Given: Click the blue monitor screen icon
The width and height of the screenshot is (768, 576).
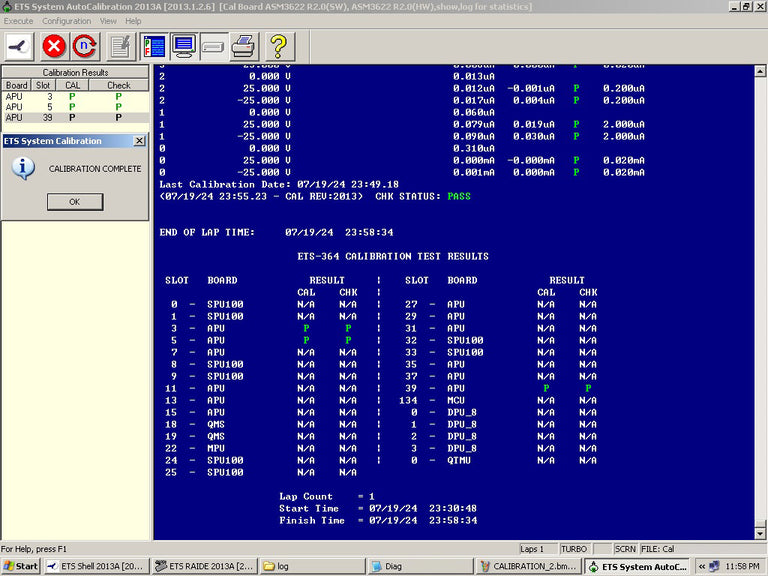Looking at the screenshot, I should tap(184, 47).
